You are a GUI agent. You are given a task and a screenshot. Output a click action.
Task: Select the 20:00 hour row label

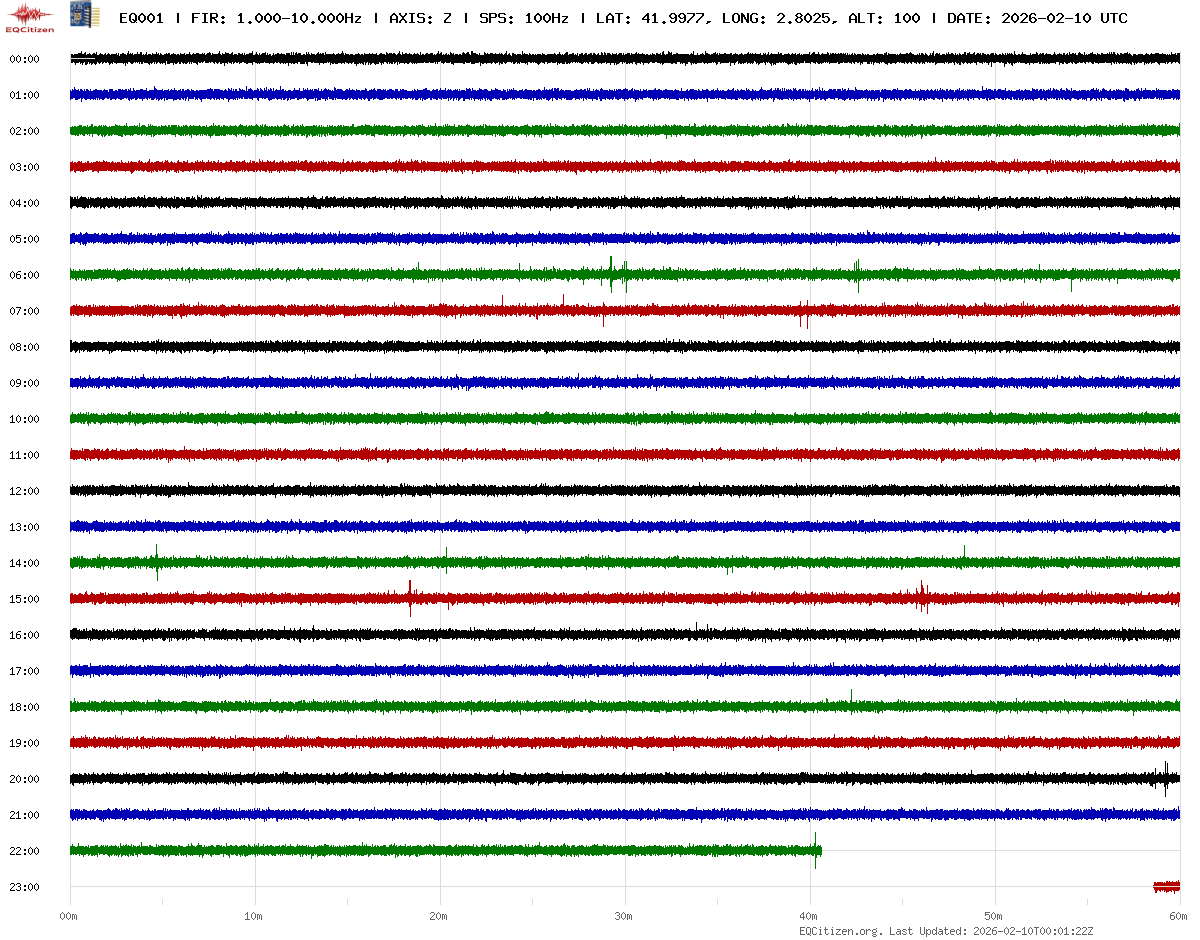pyautogui.click(x=24, y=779)
